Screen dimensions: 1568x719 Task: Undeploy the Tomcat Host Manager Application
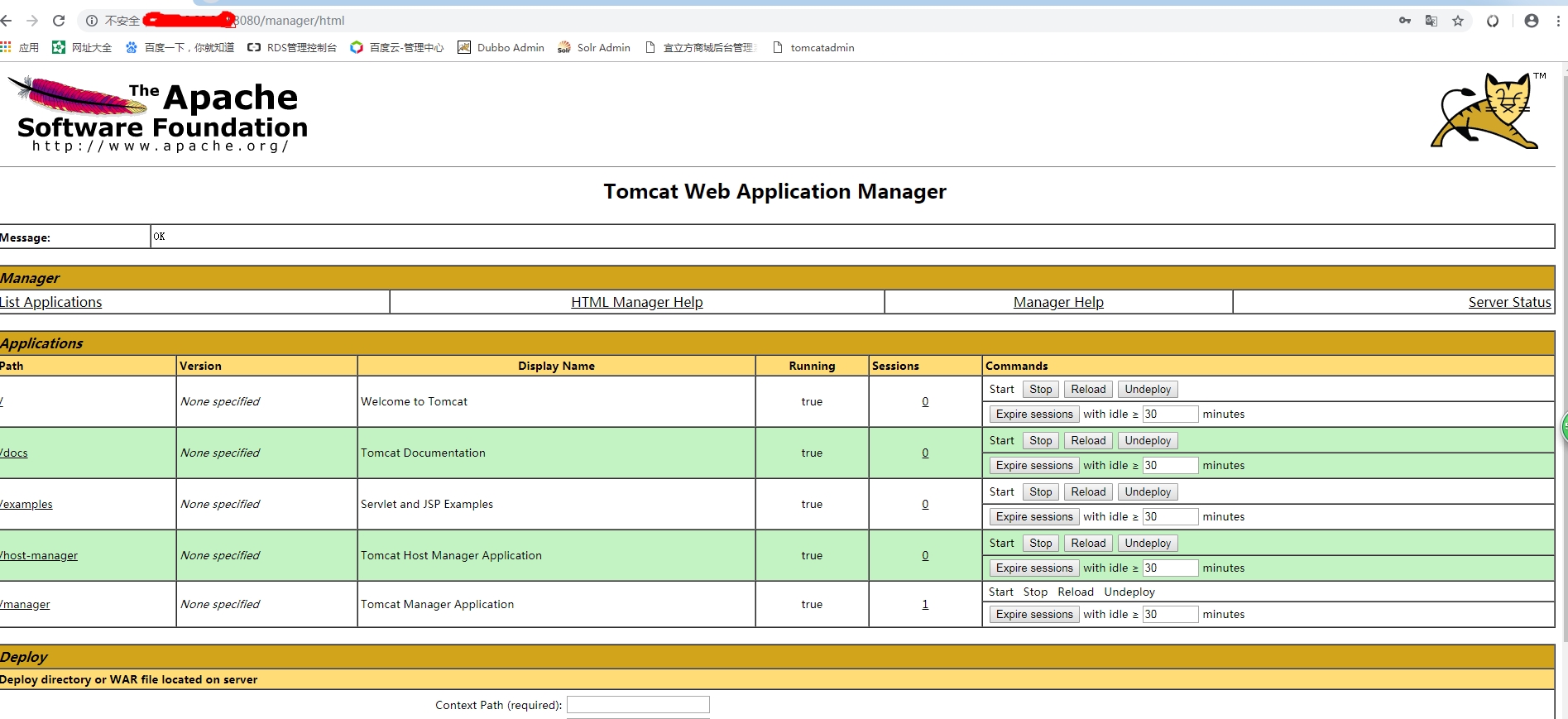1148,543
